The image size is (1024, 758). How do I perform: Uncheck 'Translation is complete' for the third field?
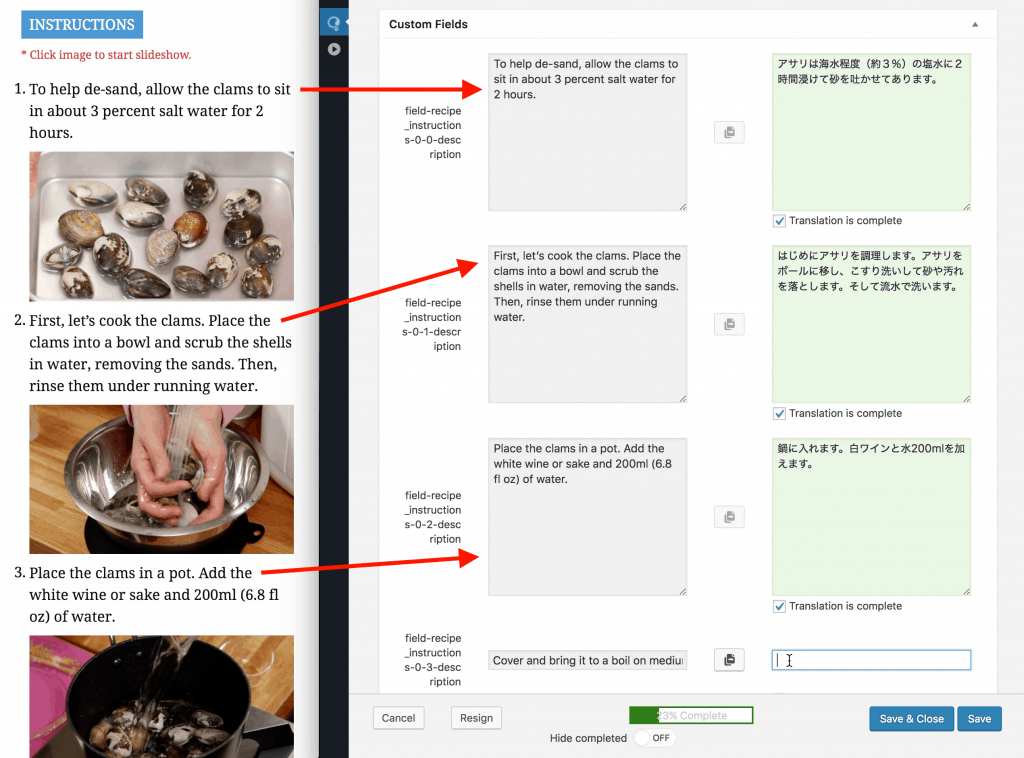pos(779,606)
